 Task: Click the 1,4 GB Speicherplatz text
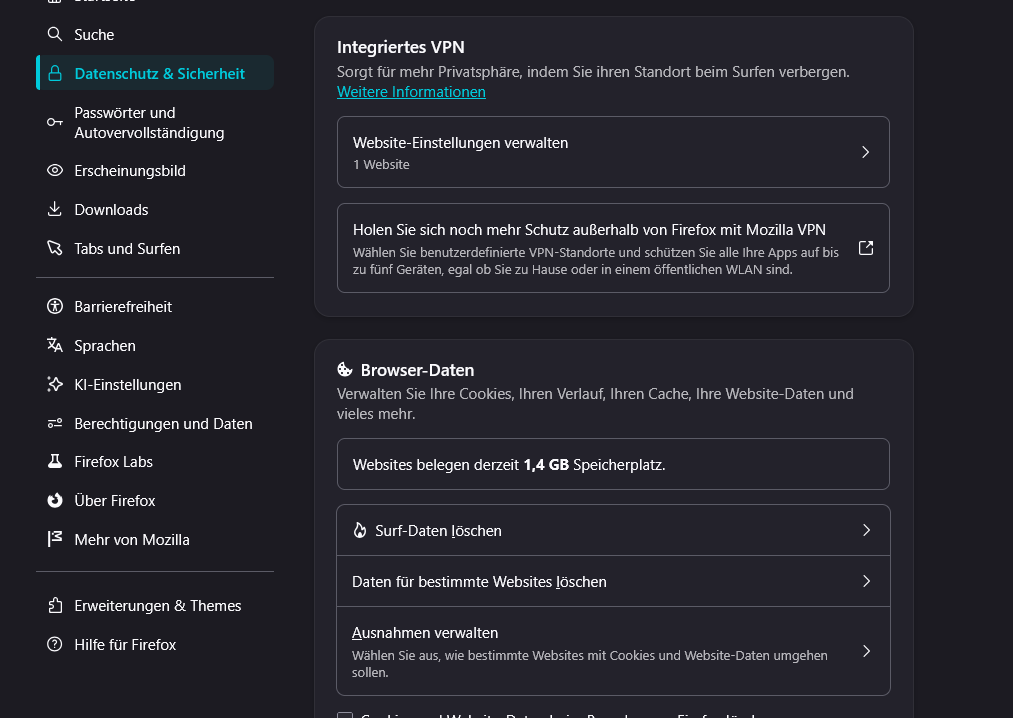tap(594, 465)
